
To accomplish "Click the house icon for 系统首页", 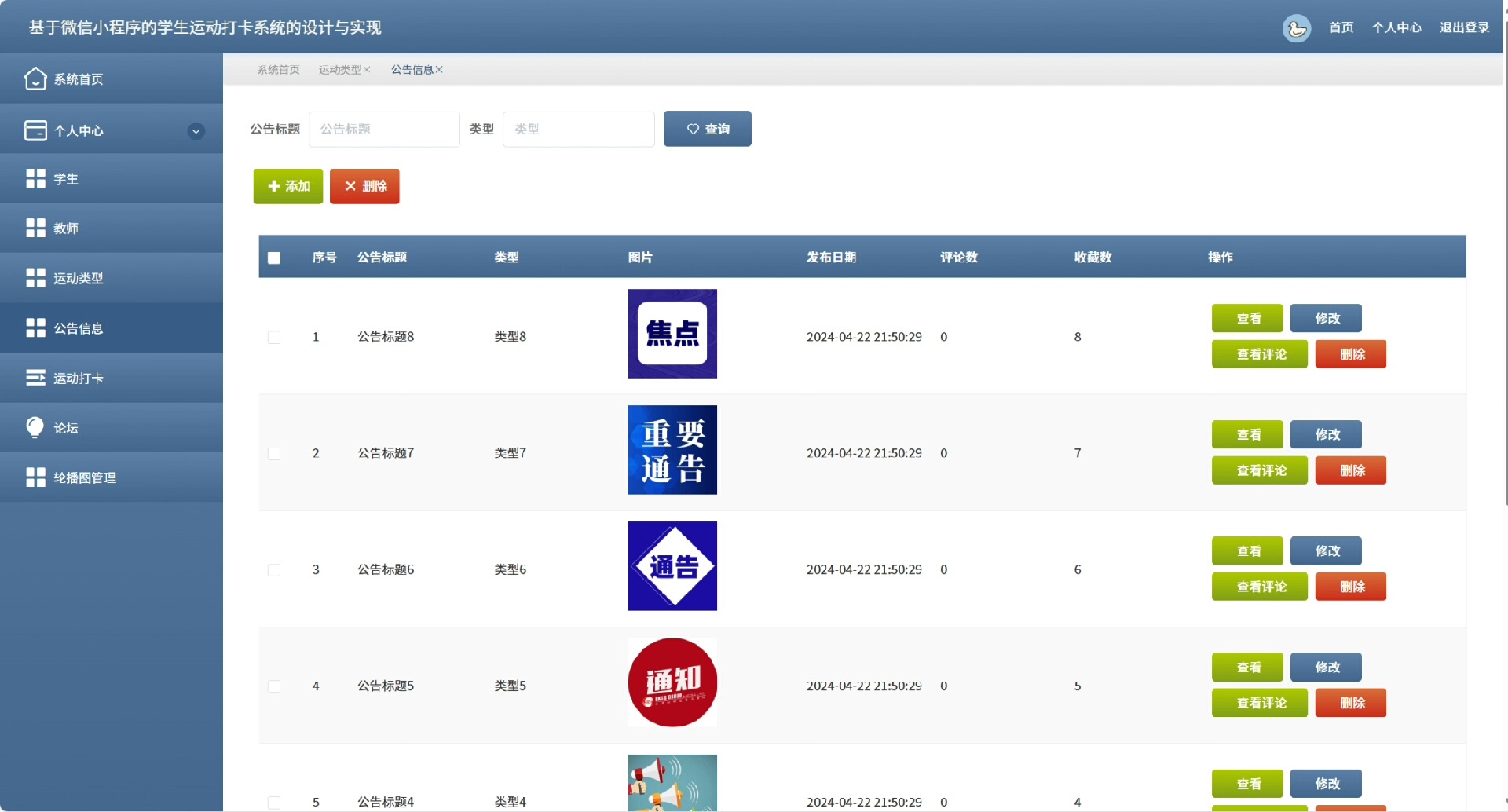I will [35, 79].
